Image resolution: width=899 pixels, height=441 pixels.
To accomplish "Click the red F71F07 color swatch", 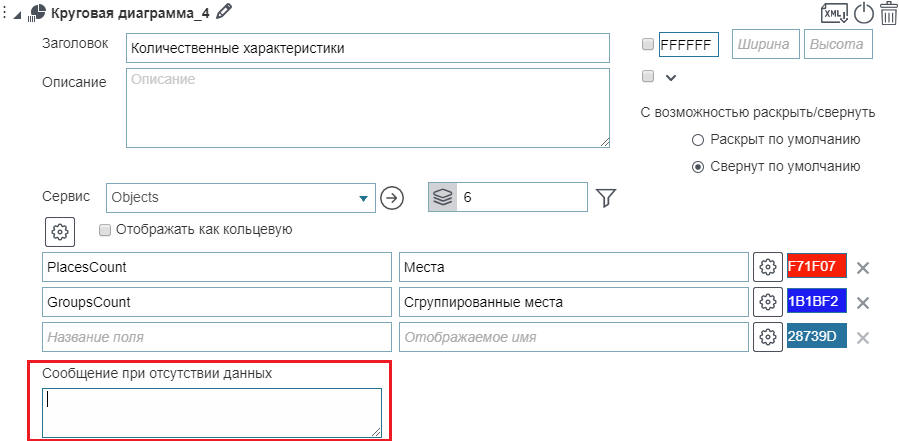I will pos(816,267).
